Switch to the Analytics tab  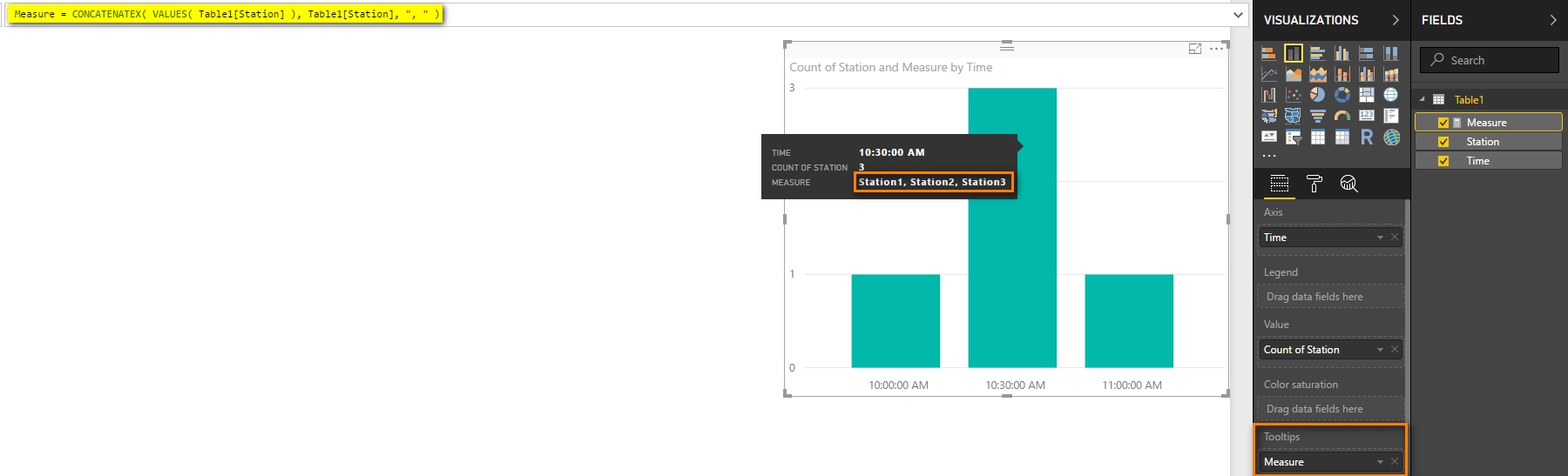pos(1348,184)
